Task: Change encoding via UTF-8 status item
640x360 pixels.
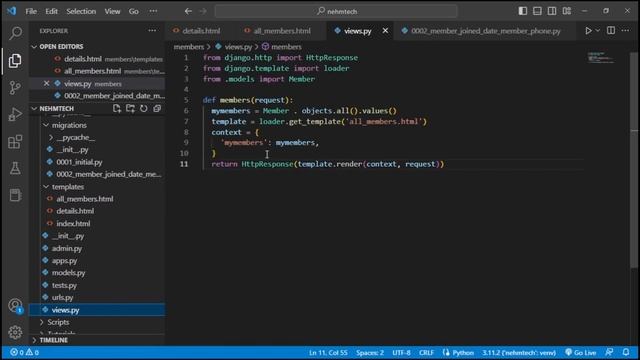Action: coord(401,352)
